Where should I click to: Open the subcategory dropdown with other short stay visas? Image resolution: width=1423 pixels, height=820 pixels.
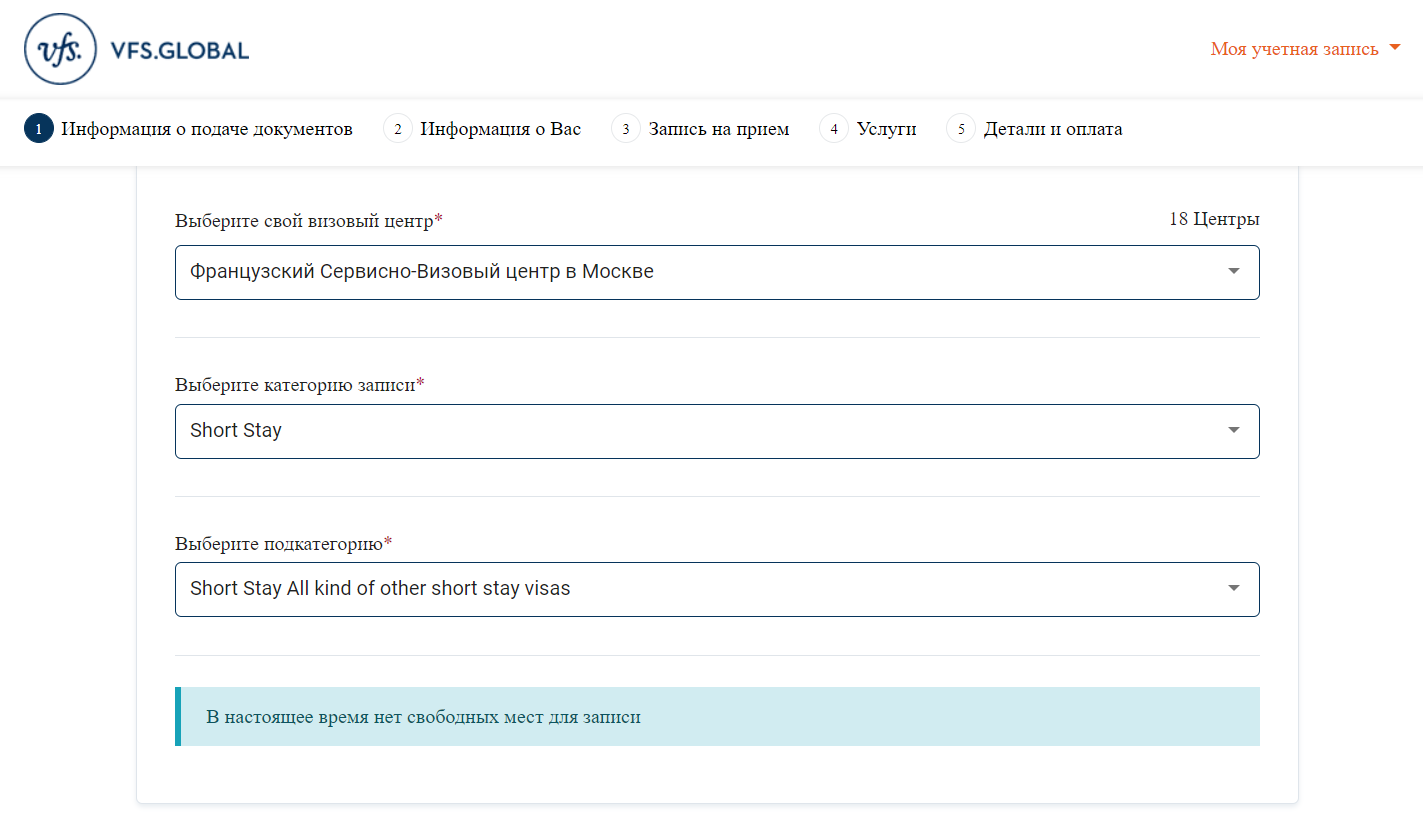[717, 589]
